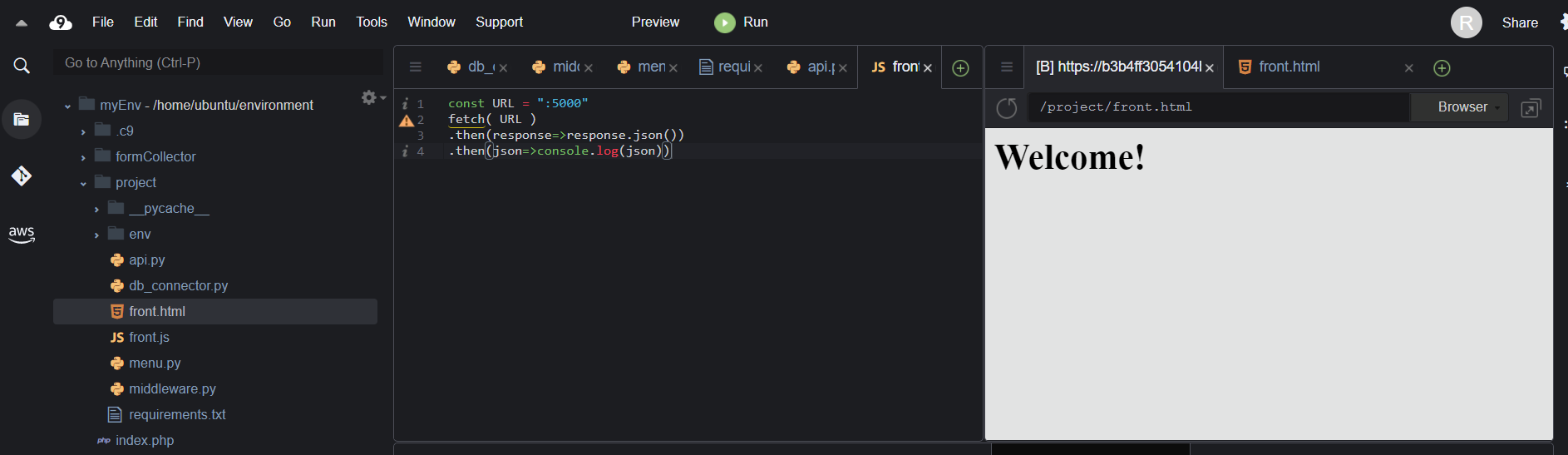Viewport: 1568px width, 455px height.
Task: Select db_connector.py in file tree
Action: 178,286
